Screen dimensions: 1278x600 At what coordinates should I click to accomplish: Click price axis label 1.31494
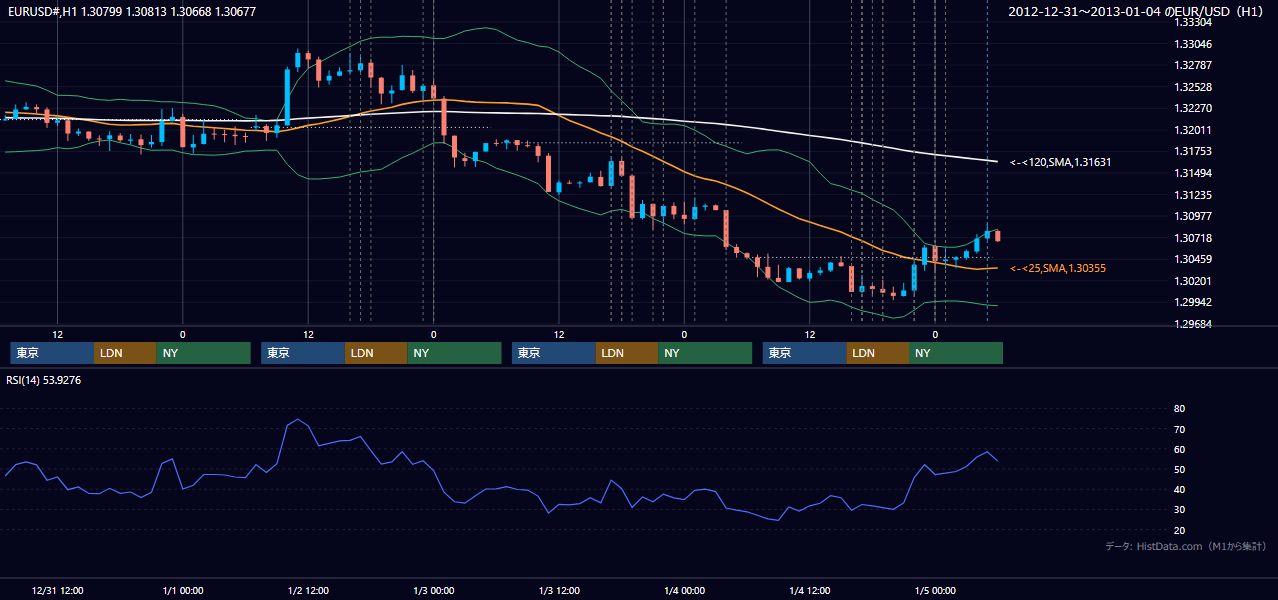pyautogui.click(x=1193, y=173)
